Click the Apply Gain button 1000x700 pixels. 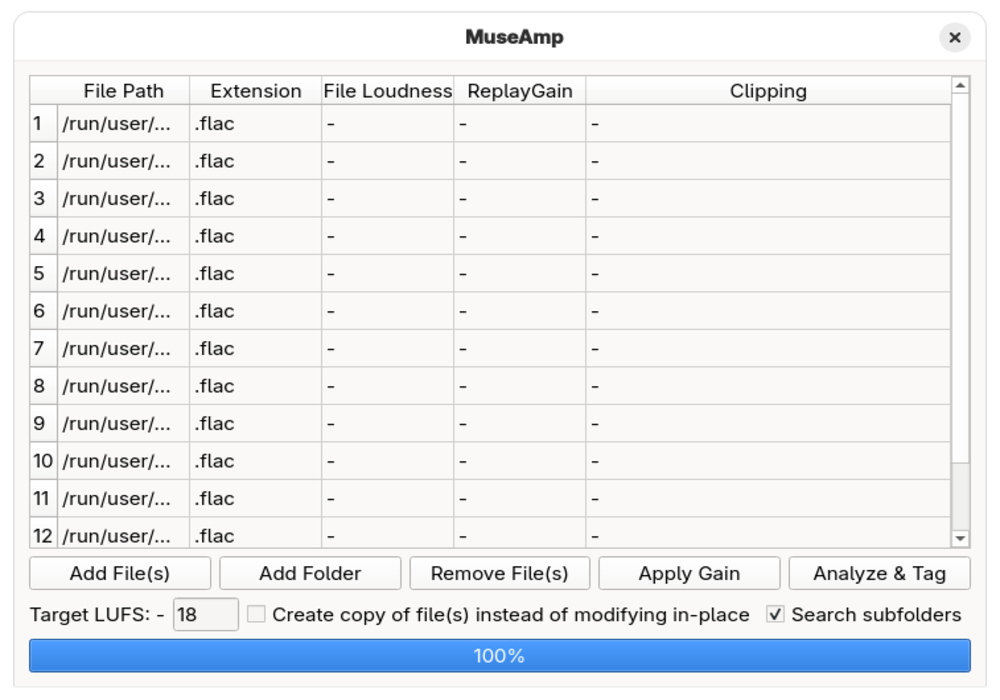click(689, 573)
